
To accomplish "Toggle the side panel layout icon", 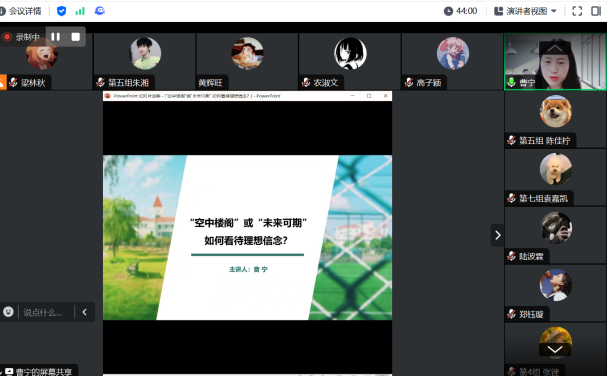I will 596,11.
